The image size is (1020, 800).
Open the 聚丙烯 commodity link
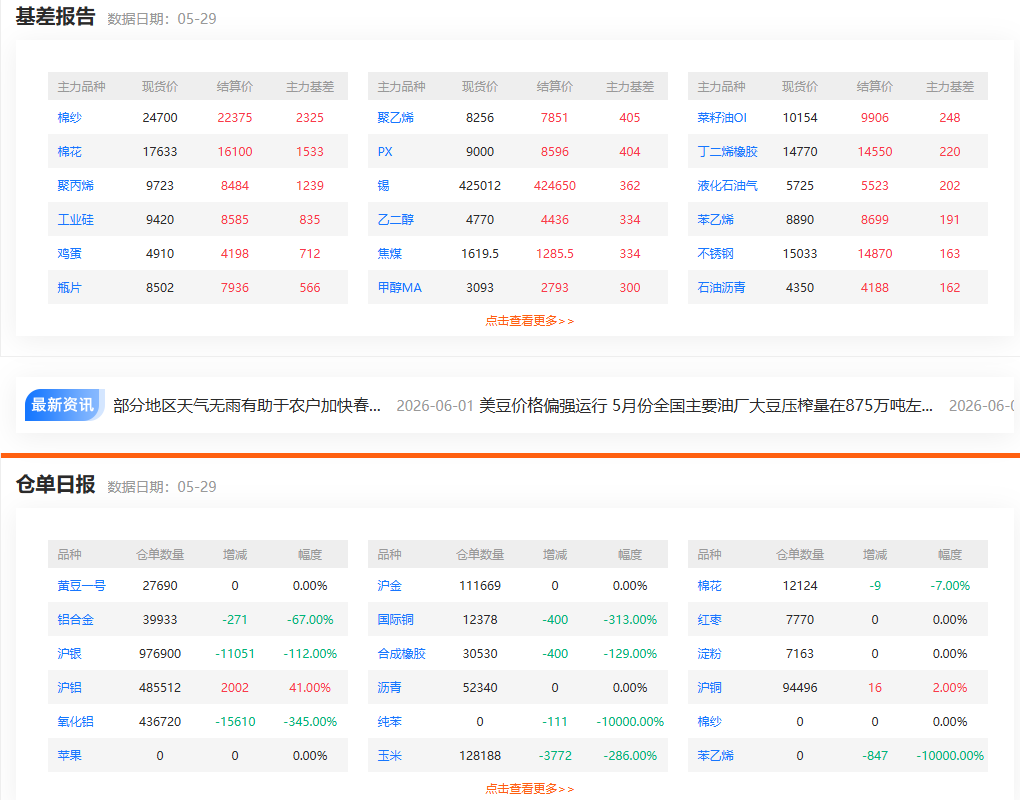(75, 185)
